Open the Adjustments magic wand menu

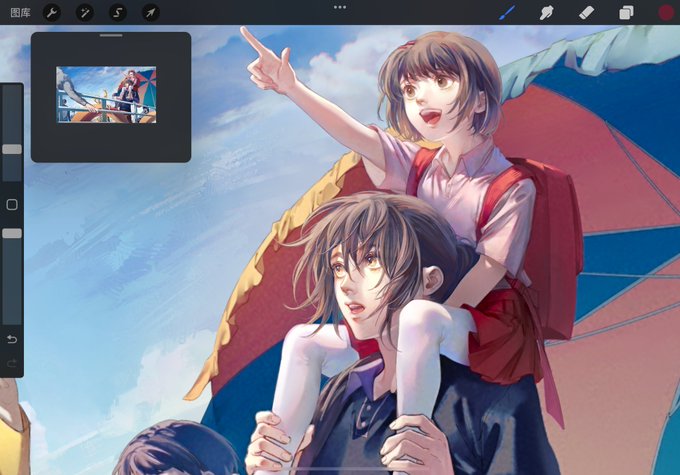(x=85, y=13)
